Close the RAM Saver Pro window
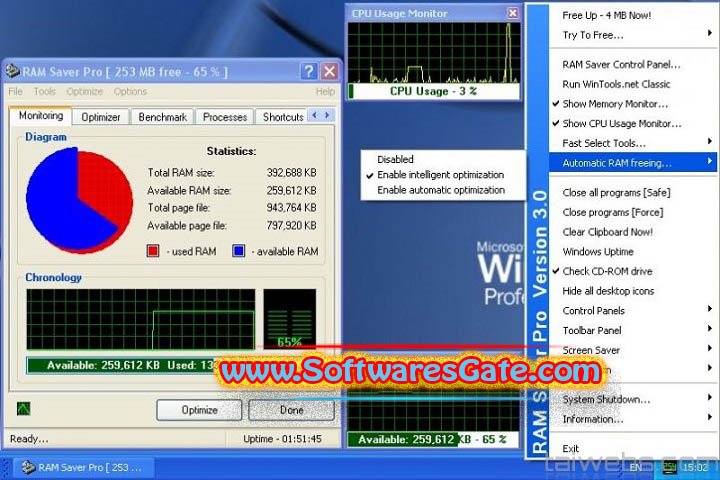Screen dimensions: 720x480 tap(329, 71)
